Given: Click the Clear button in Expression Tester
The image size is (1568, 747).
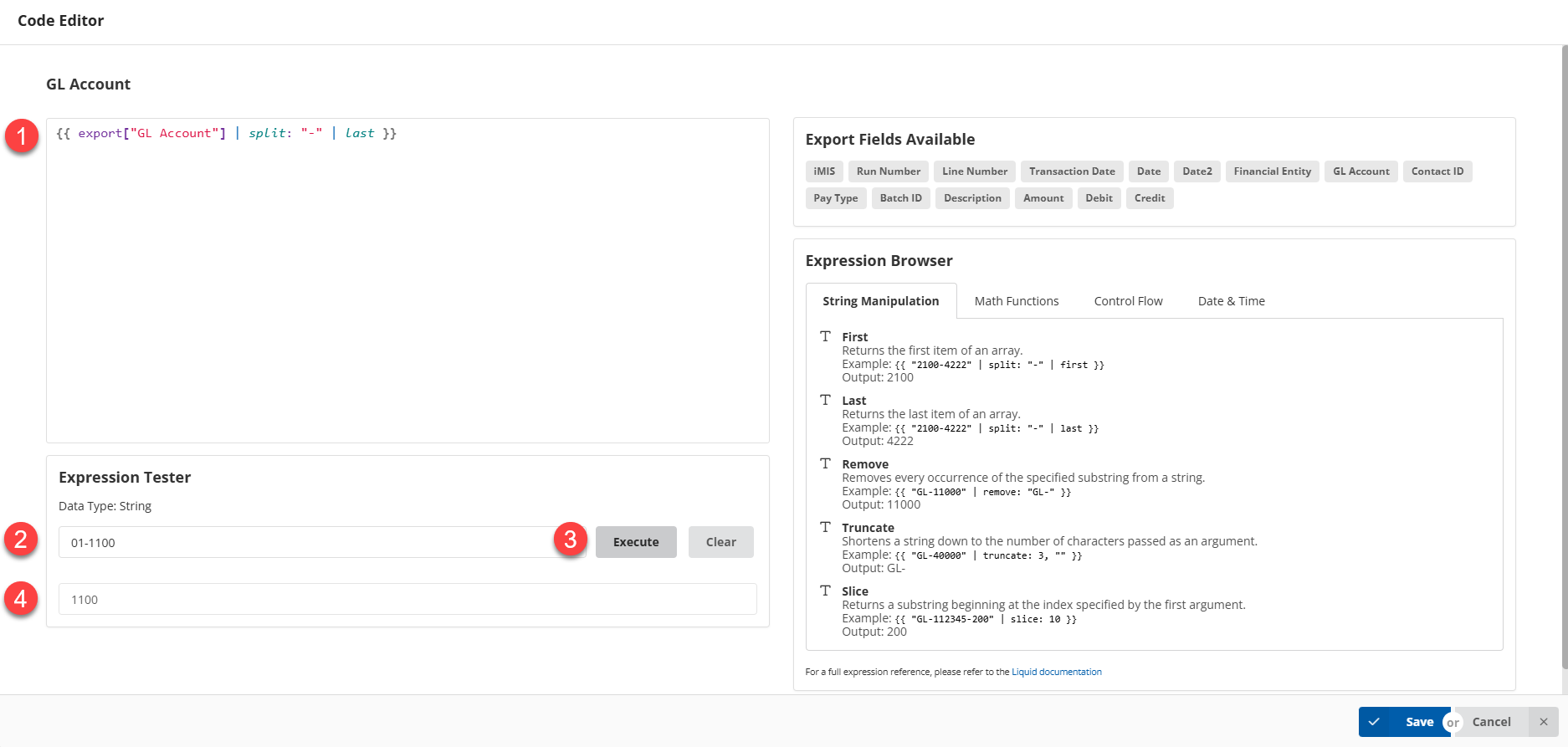Looking at the screenshot, I should pyautogui.click(x=720, y=542).
